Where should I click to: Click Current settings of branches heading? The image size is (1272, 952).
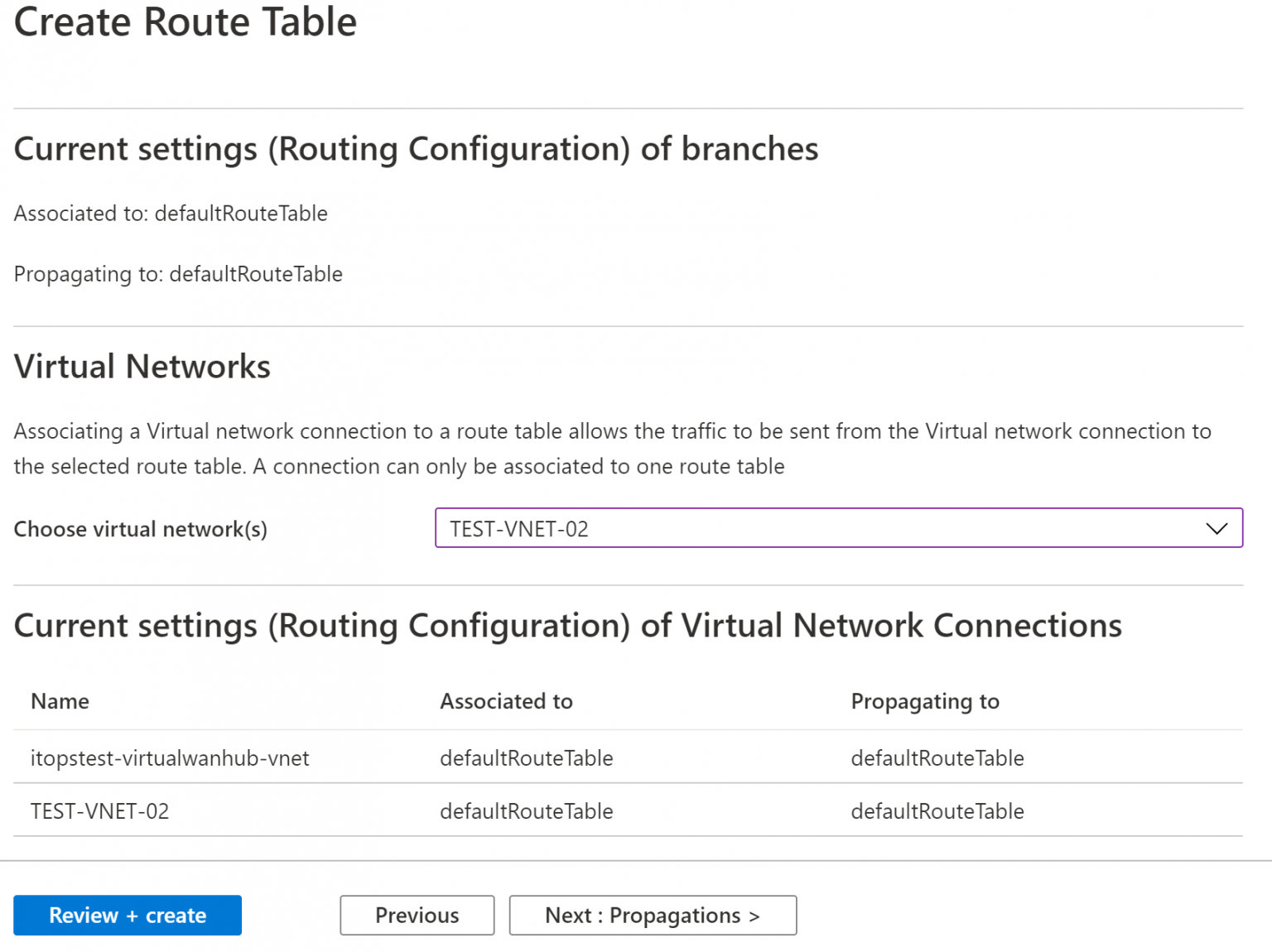[x=415, y=149]
